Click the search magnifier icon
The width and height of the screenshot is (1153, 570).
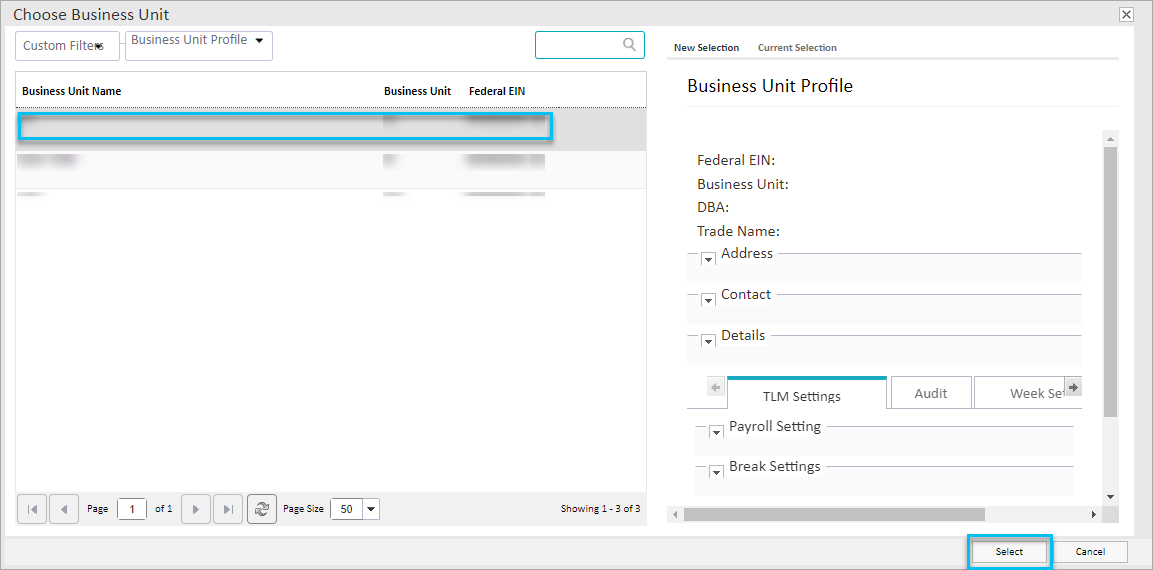[x=629, y=44]
